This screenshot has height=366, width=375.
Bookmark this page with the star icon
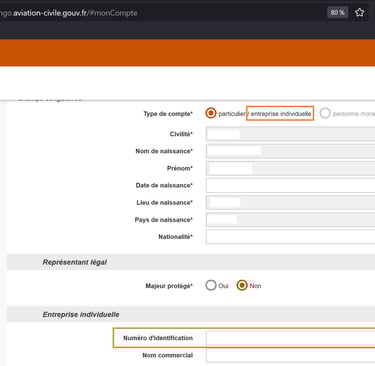click(359, 13)
